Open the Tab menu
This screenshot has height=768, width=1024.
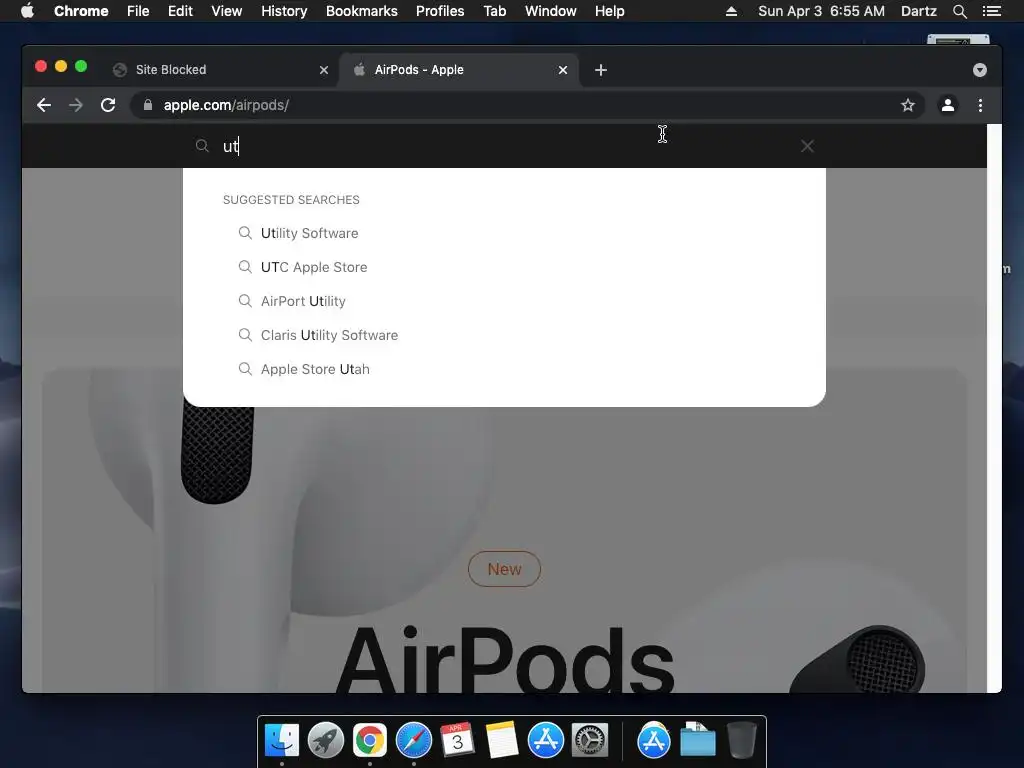pyautogui.click(x=495, y=11)
